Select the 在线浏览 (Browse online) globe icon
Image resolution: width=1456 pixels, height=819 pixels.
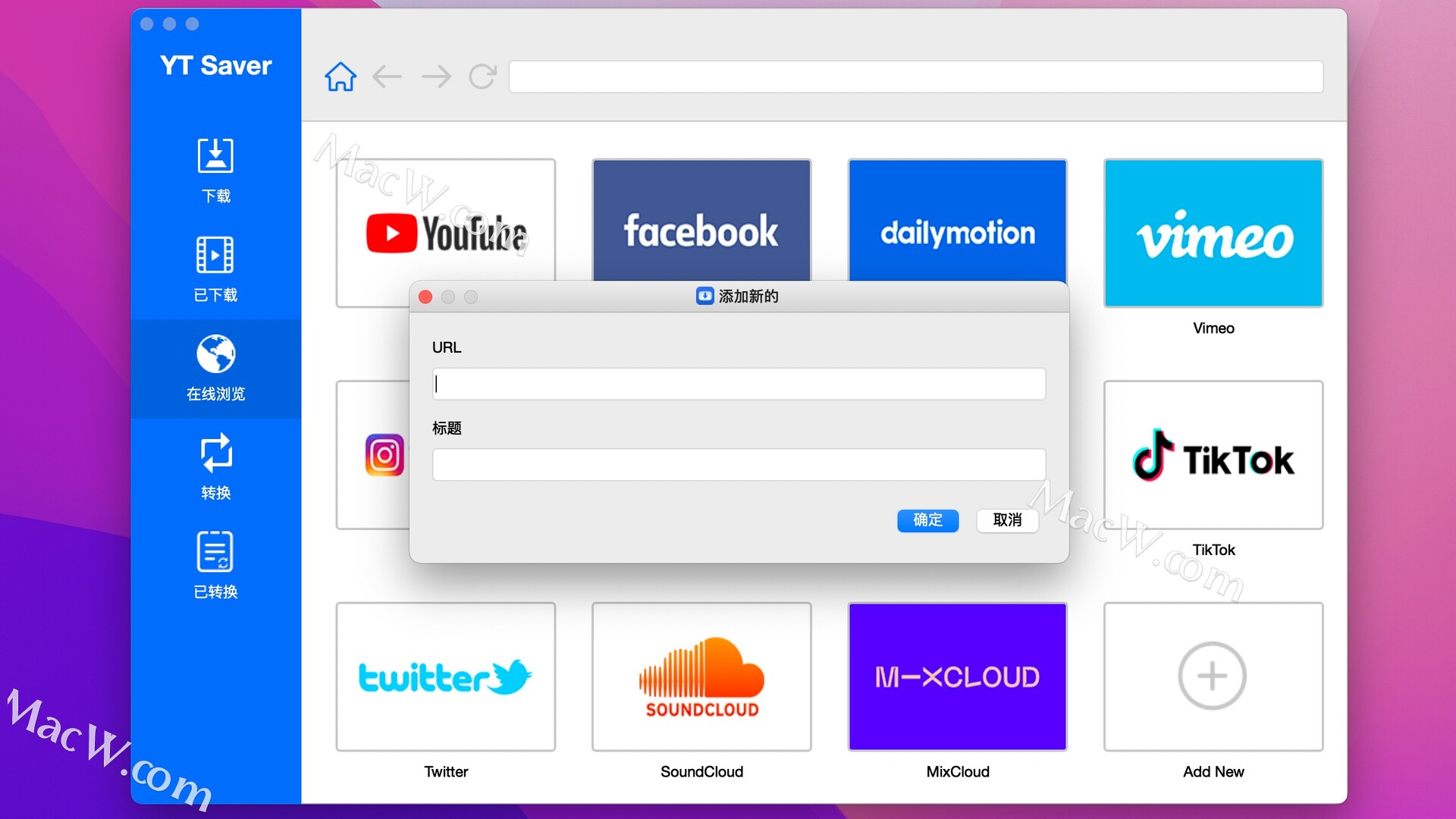pyautogui.click(x=215, y=354)
